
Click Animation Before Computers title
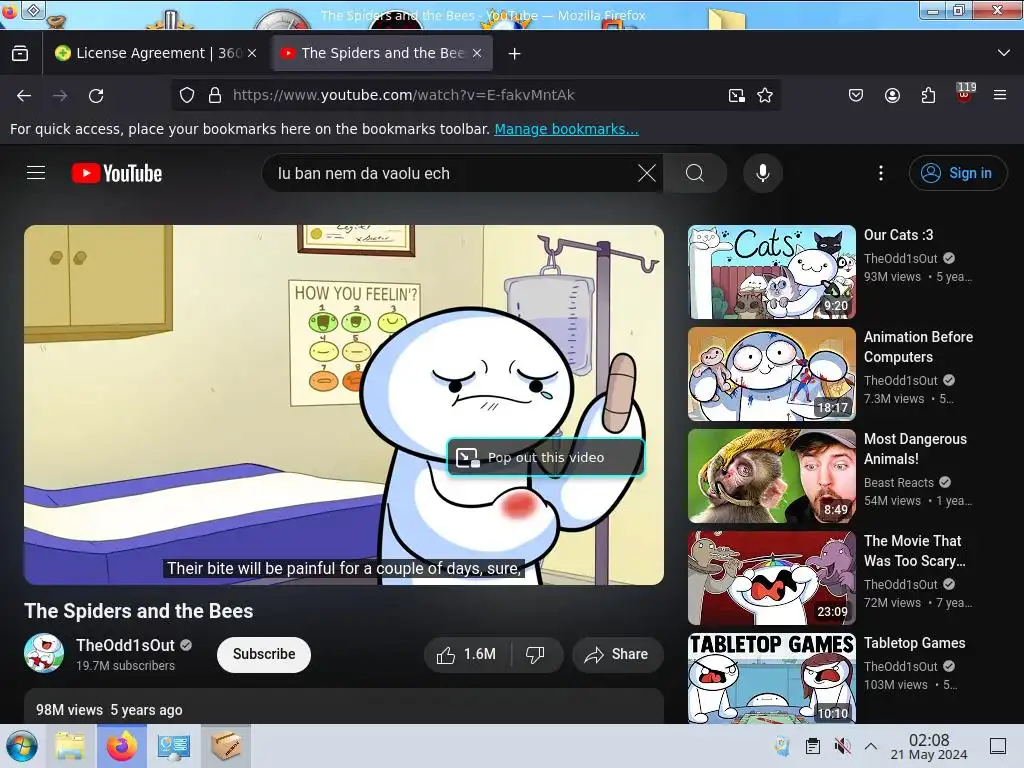918,347
